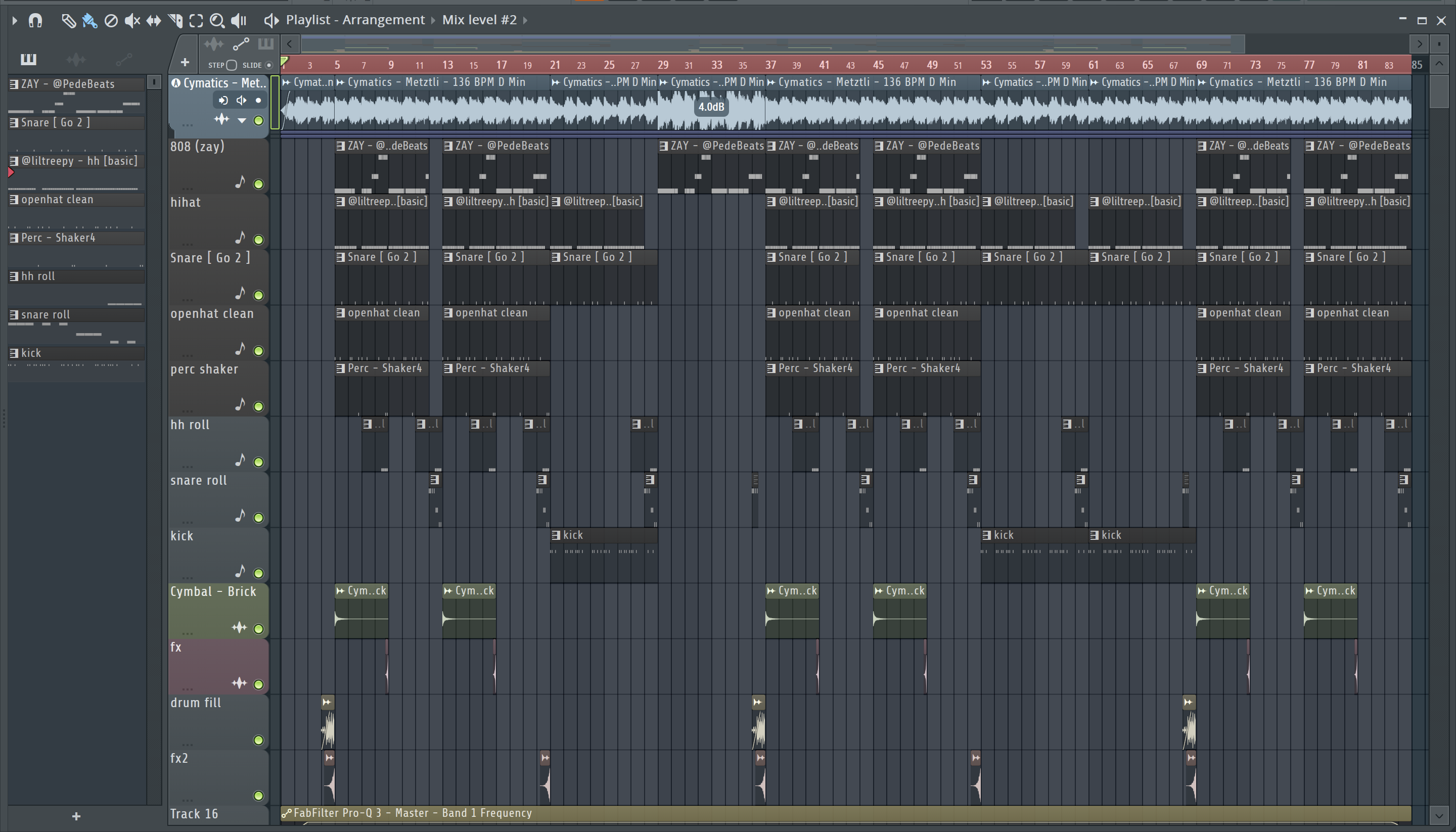Click the Cymatics track speaker output icon
Screen dimensions: 1456x832
coord(241,101)
